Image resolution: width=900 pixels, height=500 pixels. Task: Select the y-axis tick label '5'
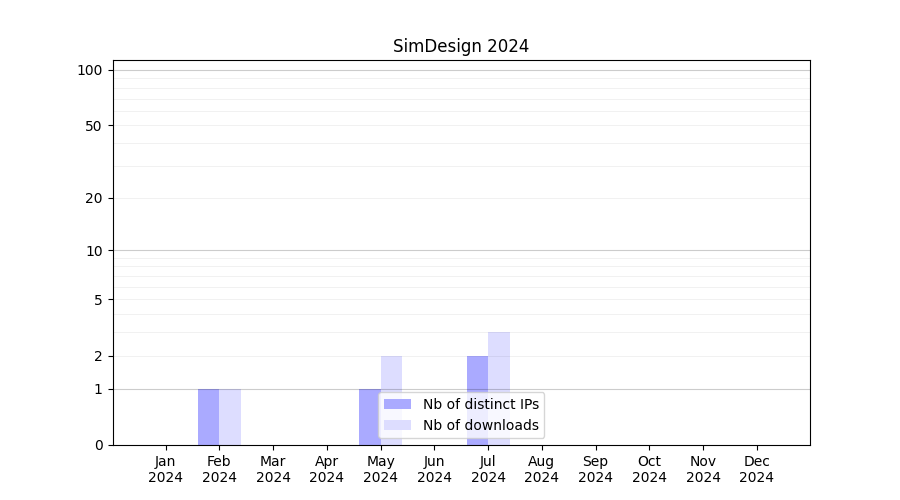coord(98,300)
